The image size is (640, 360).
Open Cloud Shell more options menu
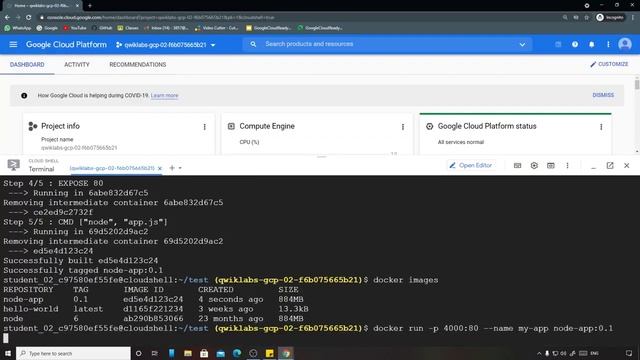tap(567, 165)
